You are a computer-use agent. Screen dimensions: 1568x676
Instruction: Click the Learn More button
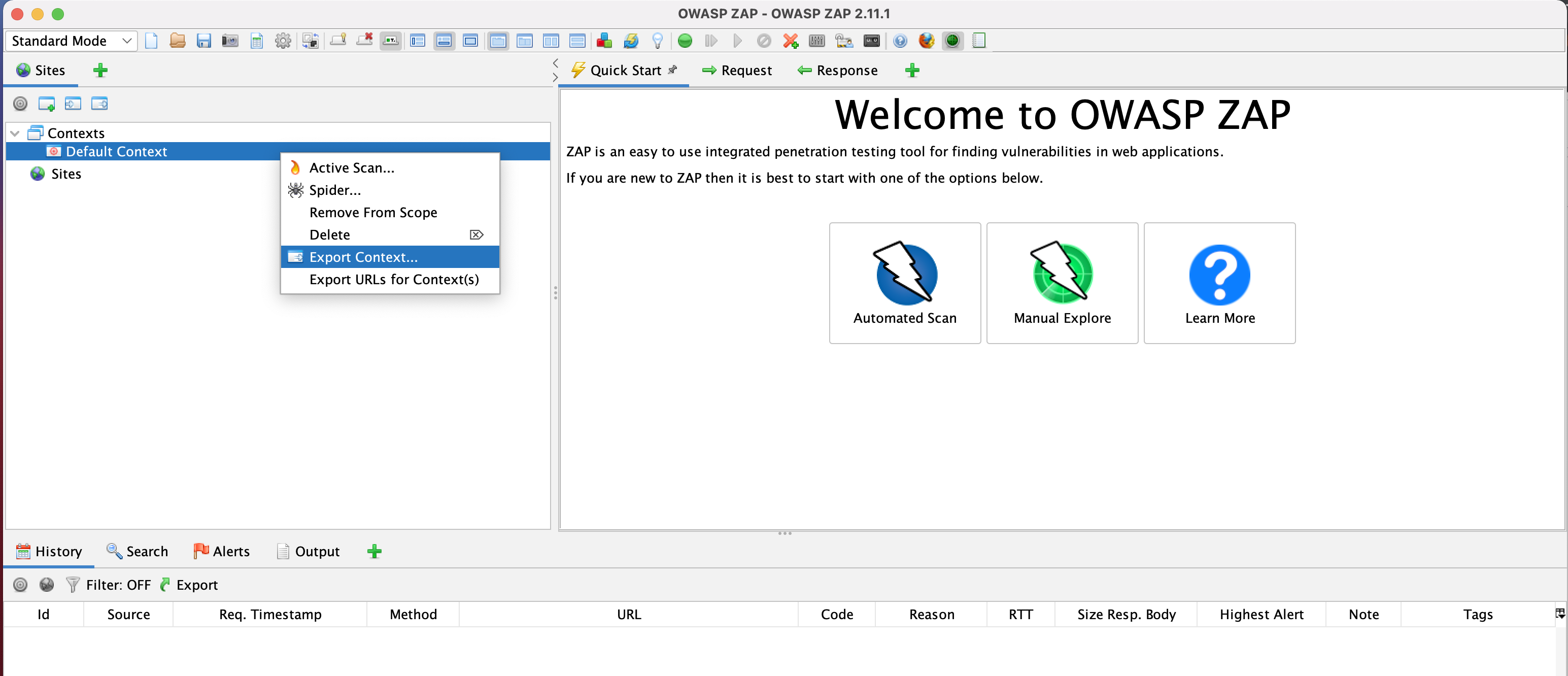pos(1220,283)
